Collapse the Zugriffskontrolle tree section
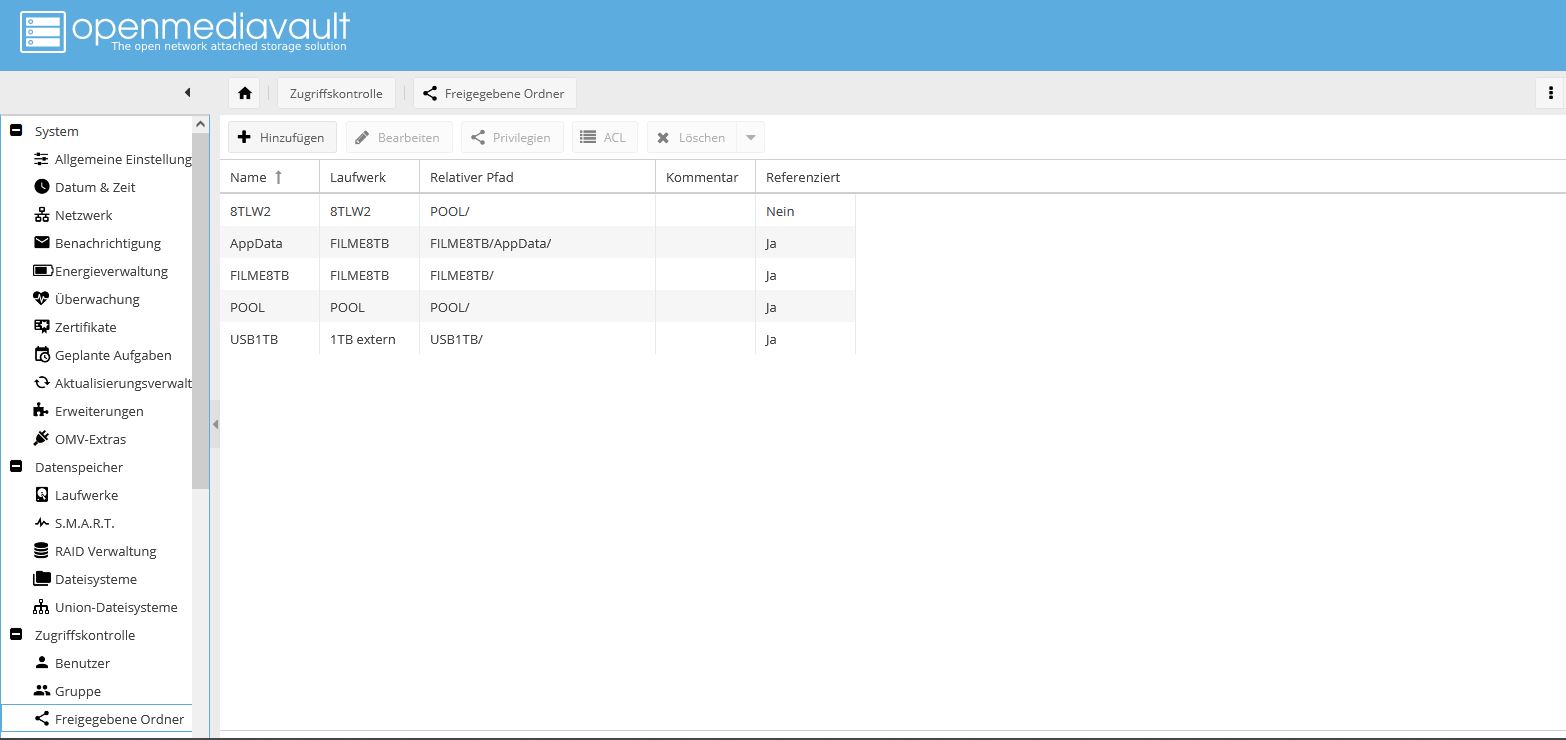This screenshot has width=1566, height=740. (16, 635)
